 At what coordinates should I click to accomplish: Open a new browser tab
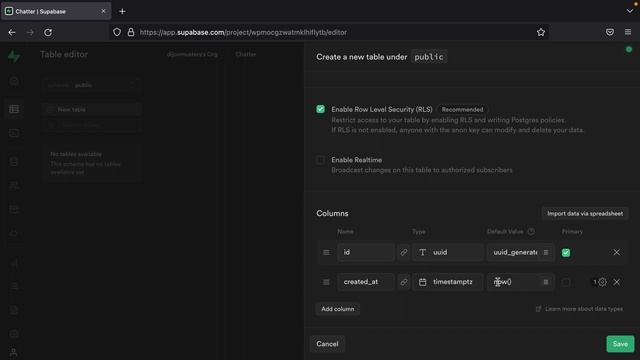tap(122, 11)
